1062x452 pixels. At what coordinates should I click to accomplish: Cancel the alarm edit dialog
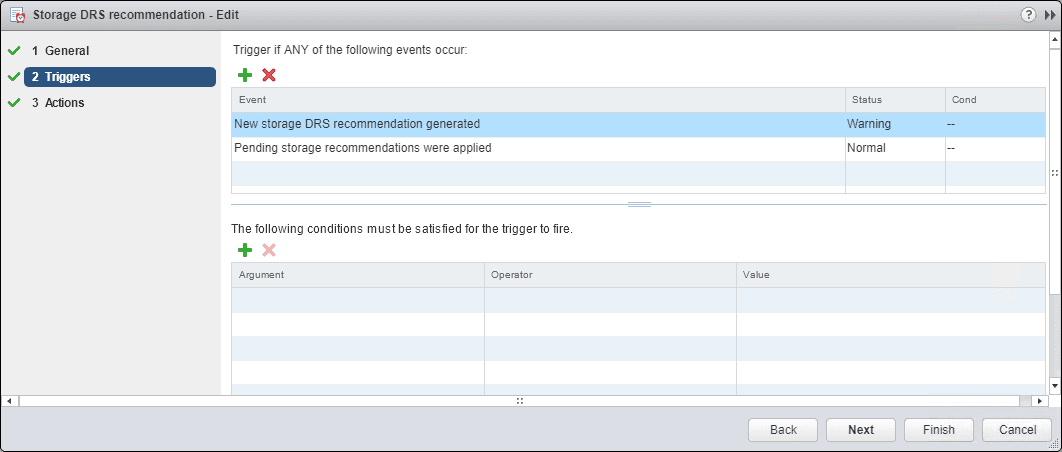point(1017,430)
